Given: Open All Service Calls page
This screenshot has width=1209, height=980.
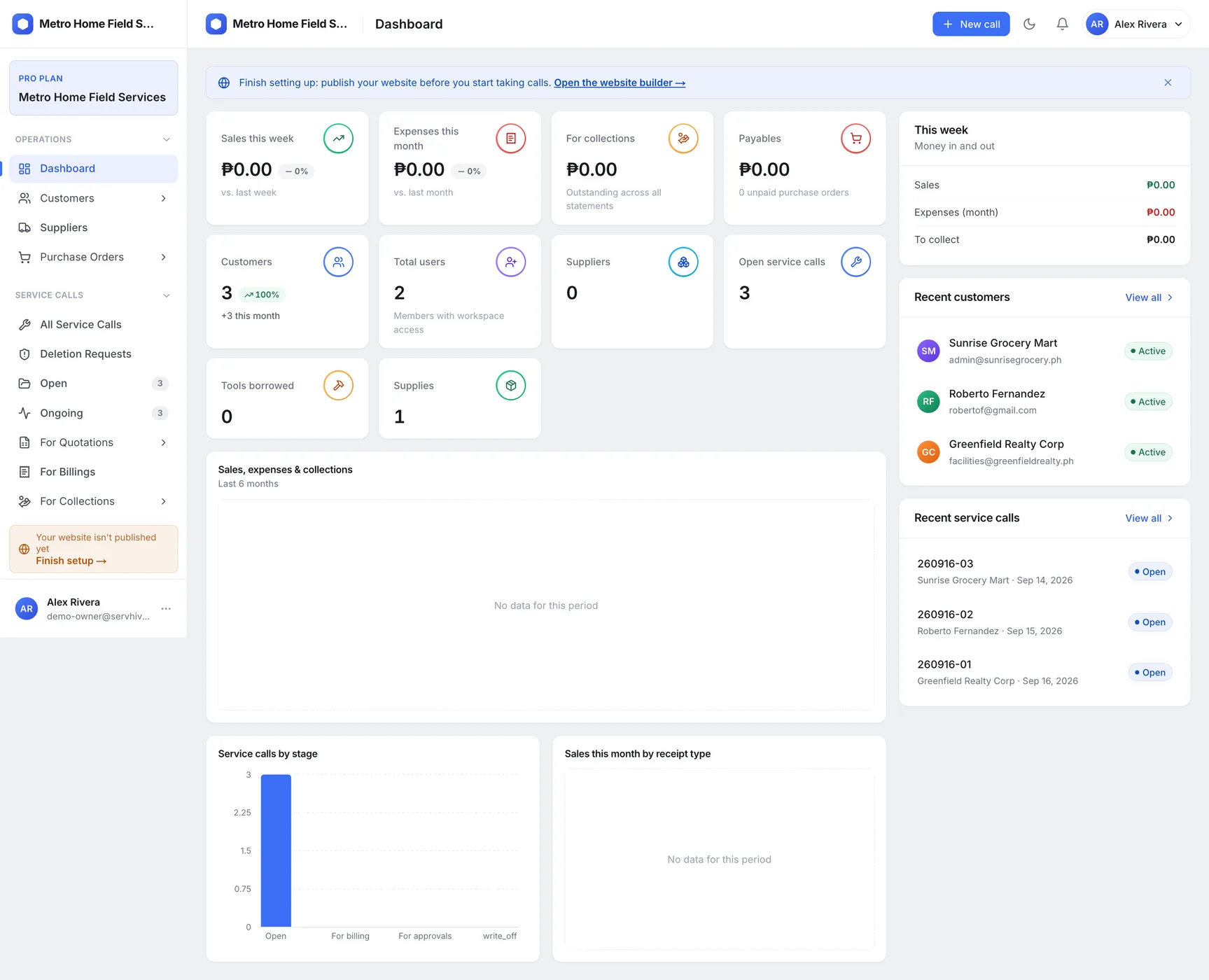Looking at the screenshot, I should pos(94,325).
